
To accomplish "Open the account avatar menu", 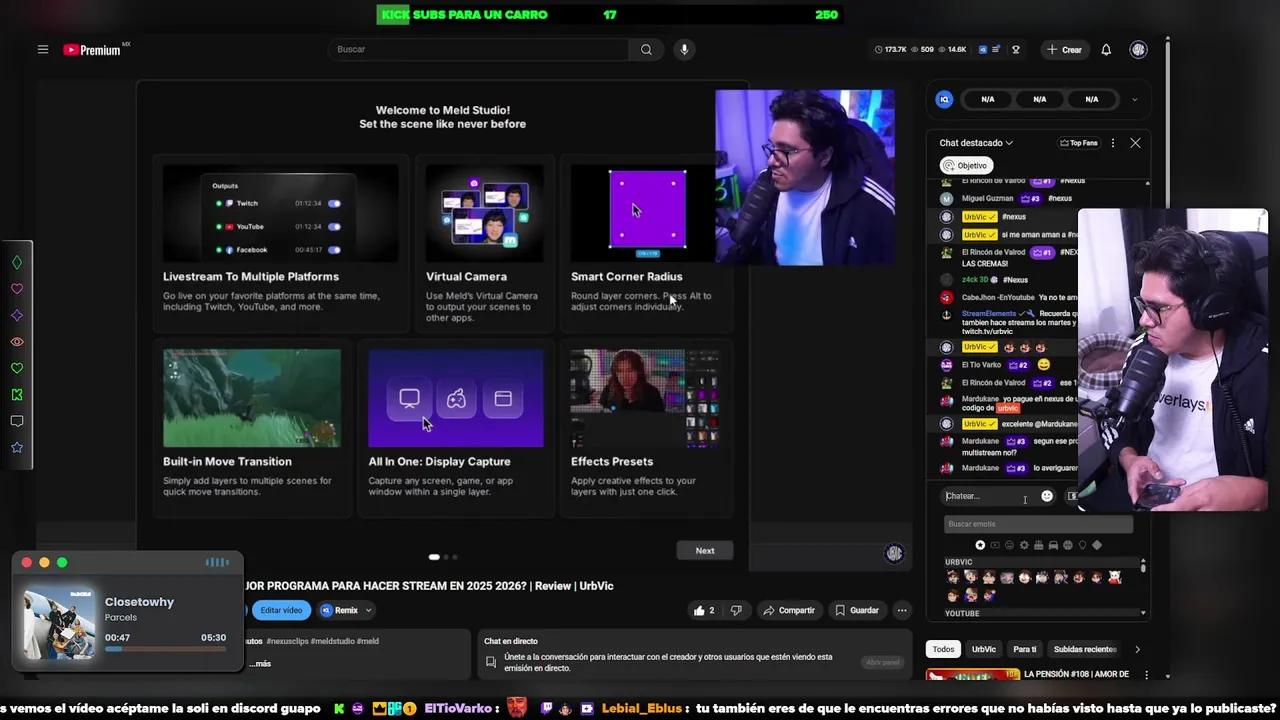I will (x=1138, y=49).
